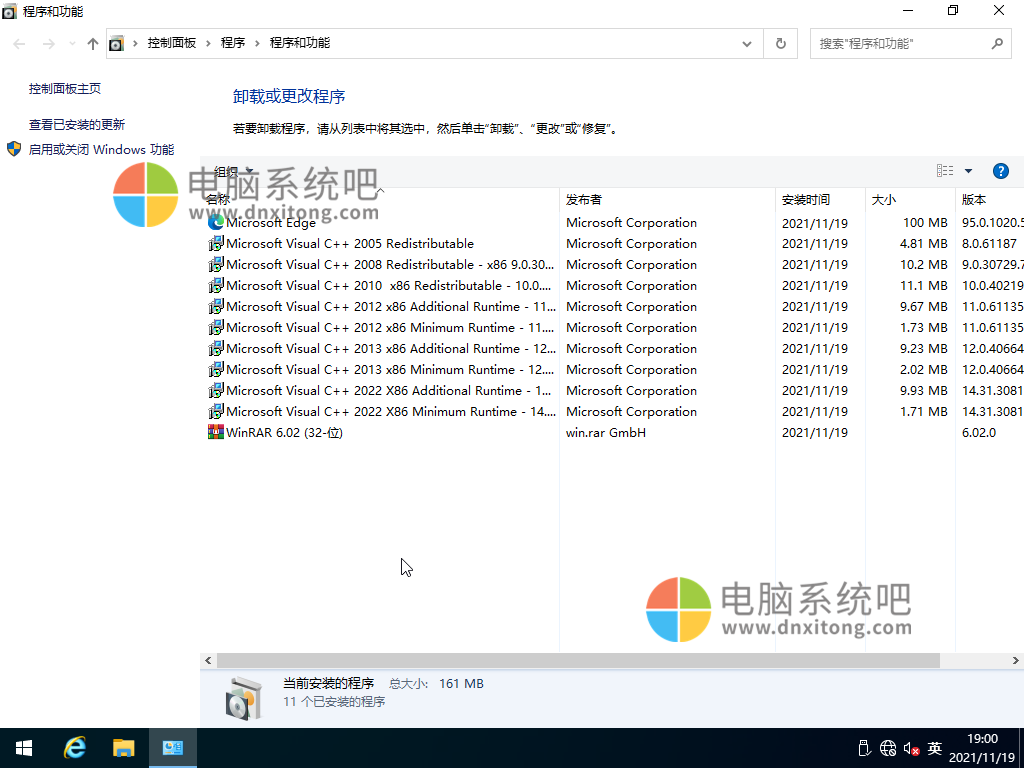The image size is (1024, 768).
Task: Open the network globe tray icon
Action: coord(888,748)
